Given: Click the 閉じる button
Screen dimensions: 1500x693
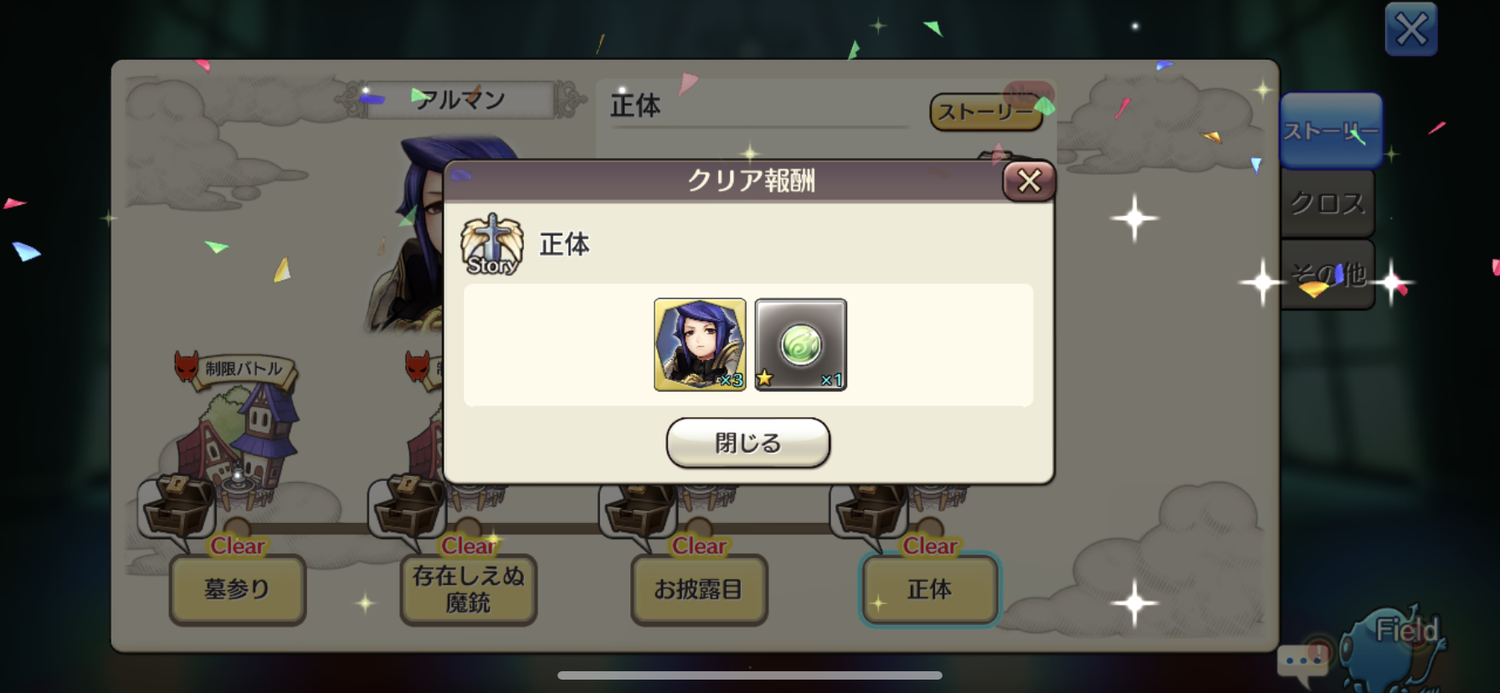Looking at the screenshot, I should tap(748, 443).
